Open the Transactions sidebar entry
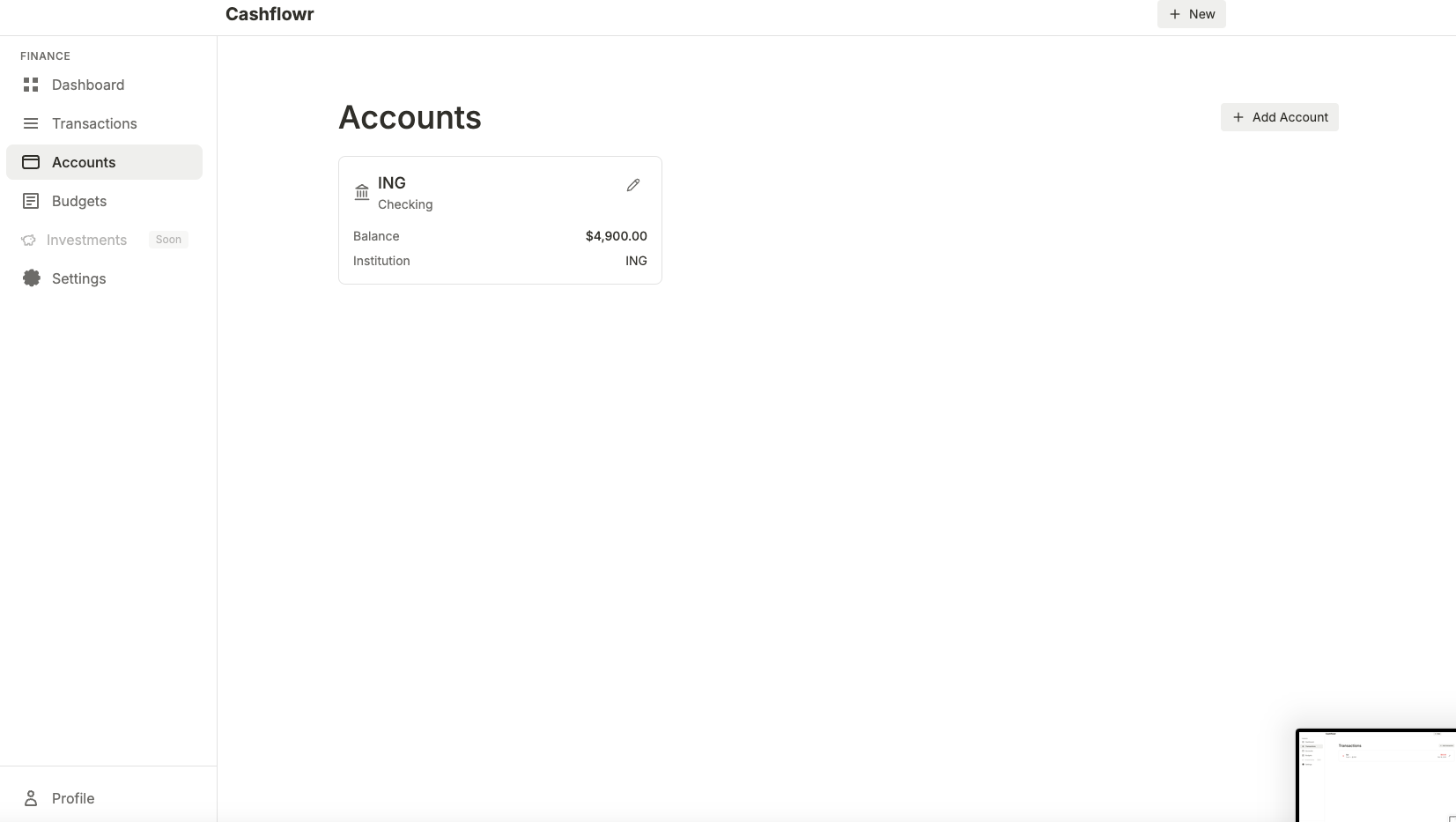Screen dimensions: 1456x822 click(x=94, y=123)
